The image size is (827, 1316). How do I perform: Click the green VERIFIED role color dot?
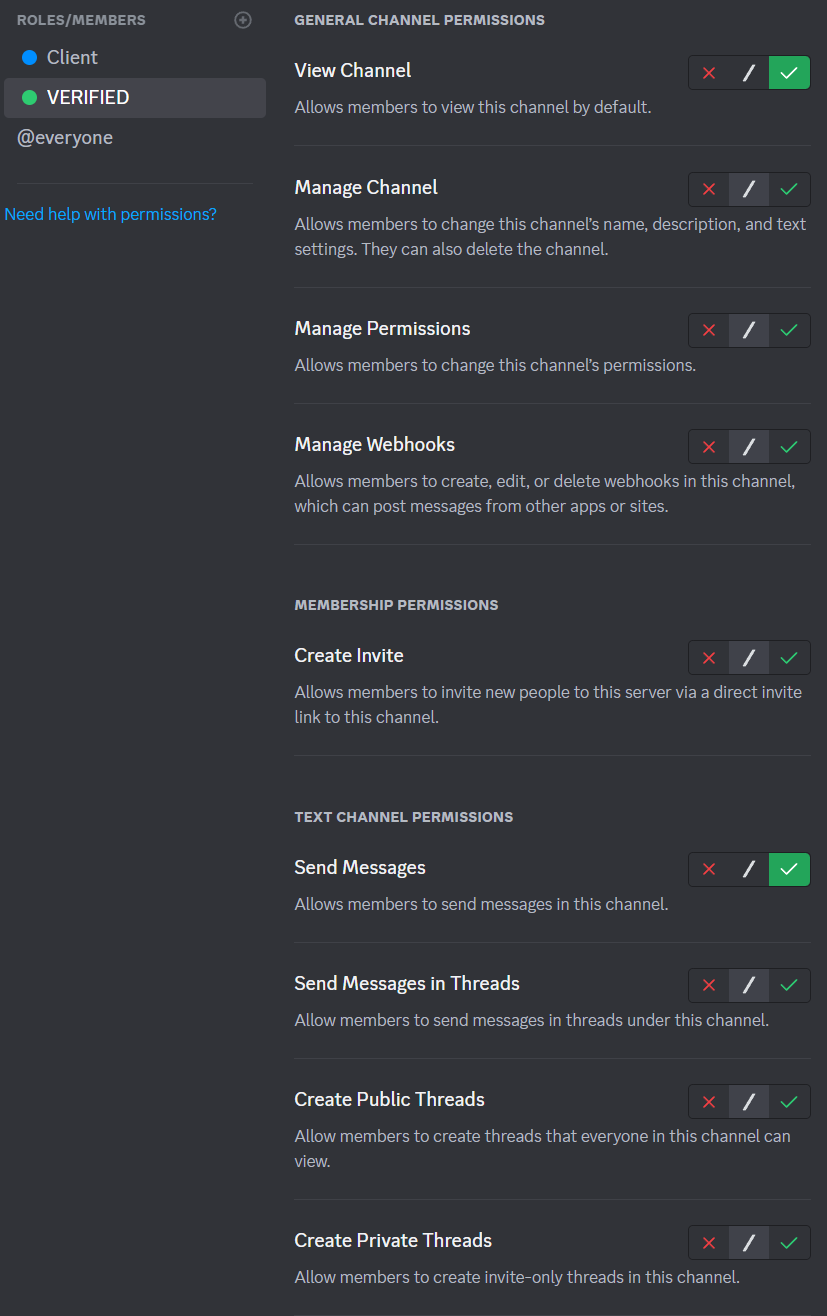(x=29, y=98)
